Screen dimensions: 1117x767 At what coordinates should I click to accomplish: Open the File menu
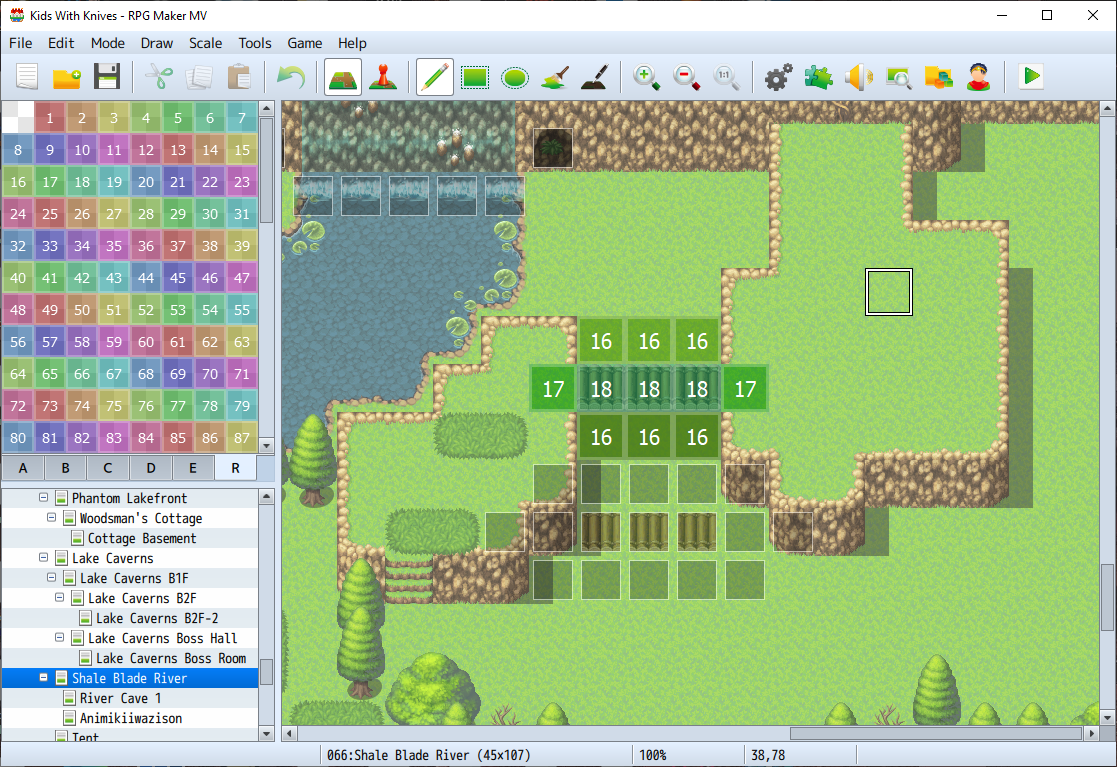point(21,43)
